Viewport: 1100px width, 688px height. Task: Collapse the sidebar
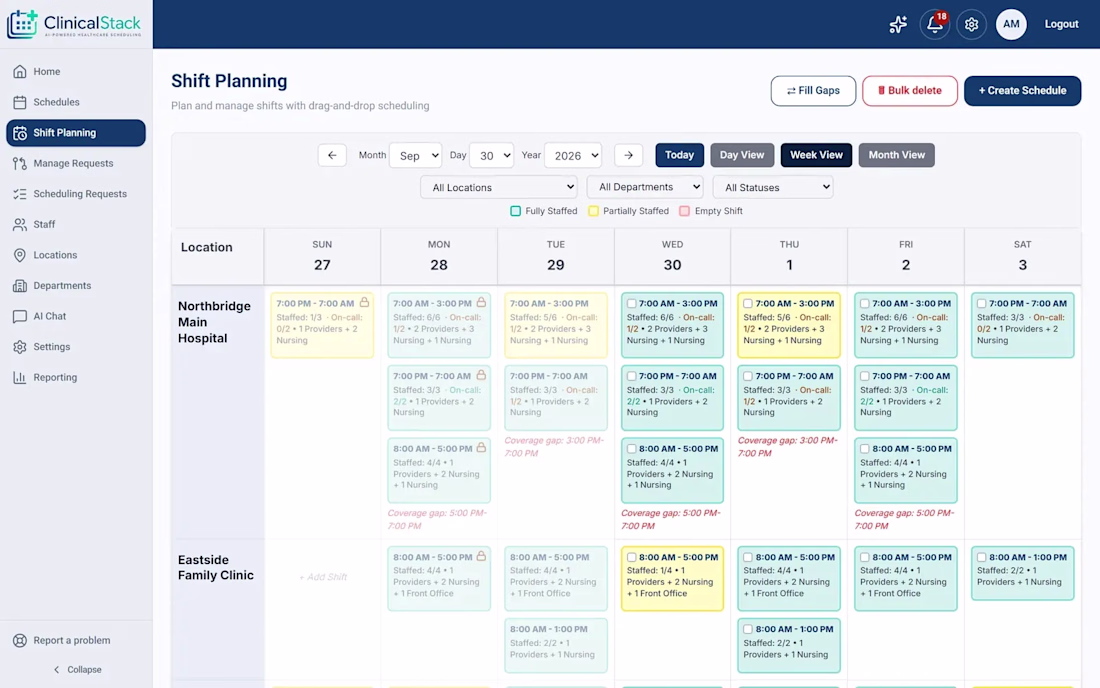point(77,670)
